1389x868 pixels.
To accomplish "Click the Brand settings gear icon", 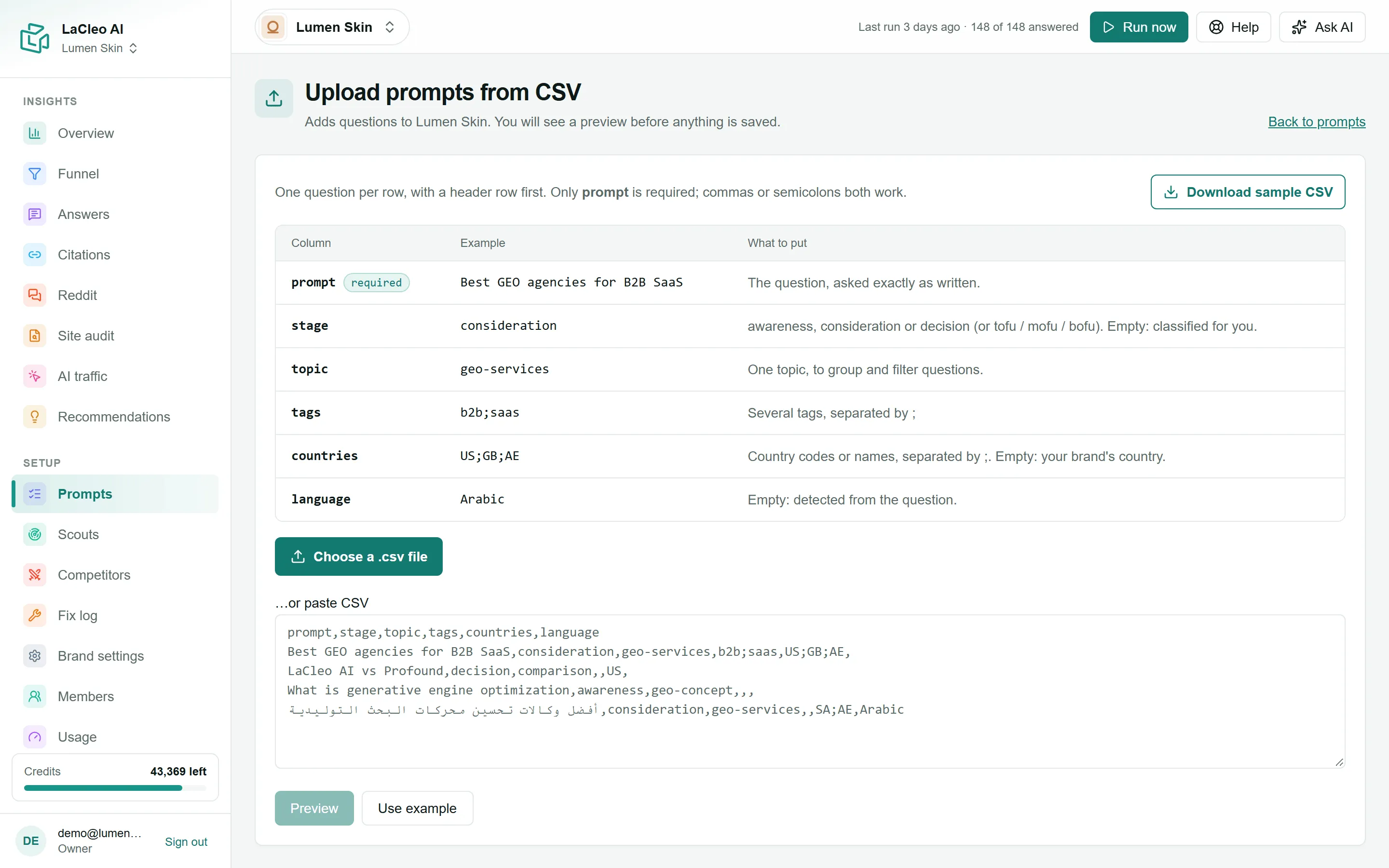I will [x=34, y=656].
